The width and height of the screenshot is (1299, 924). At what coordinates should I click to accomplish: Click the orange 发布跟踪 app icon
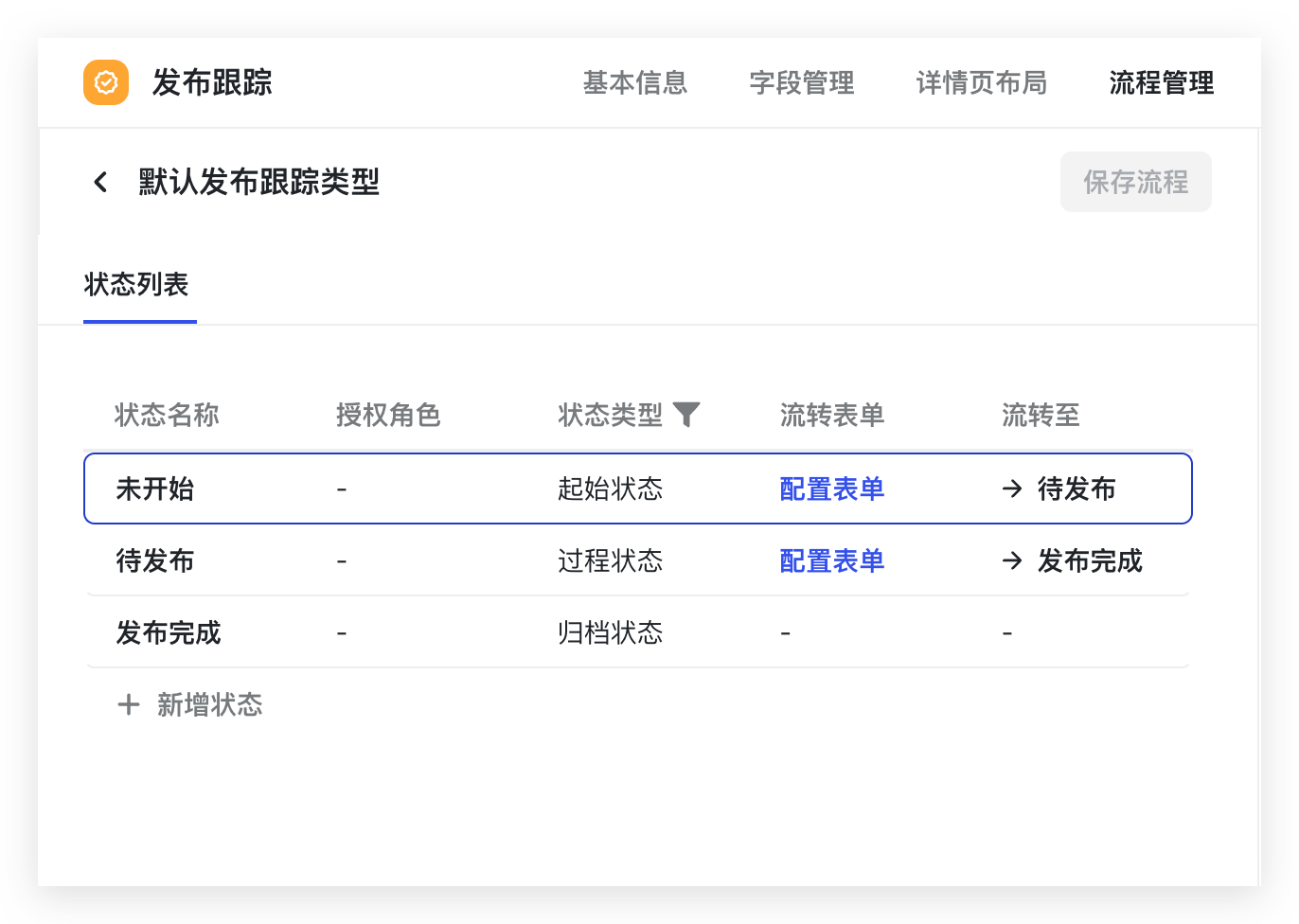(106, 82)
